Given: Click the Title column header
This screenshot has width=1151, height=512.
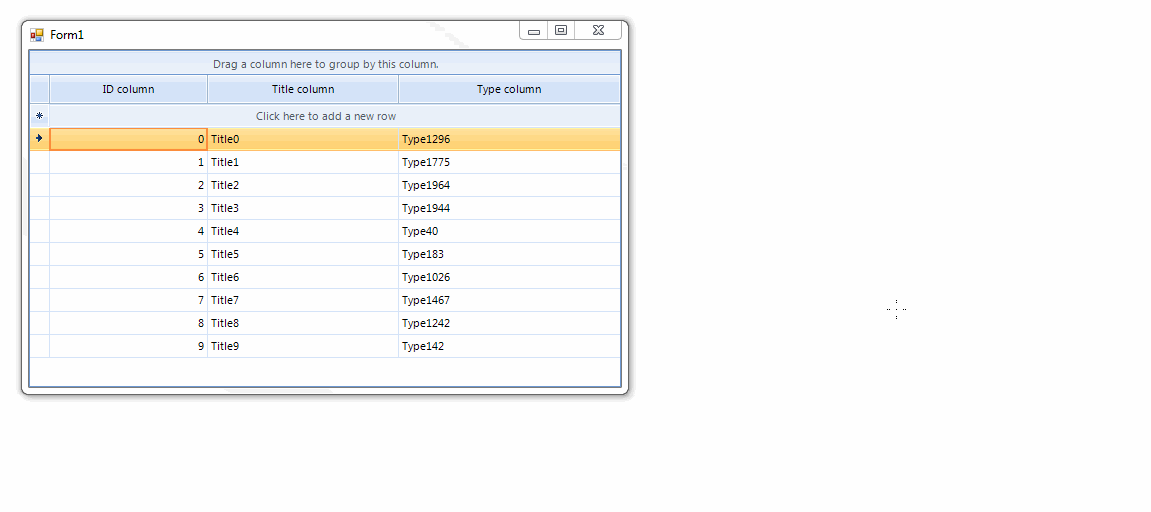Looking at the screenshot, I should [303, 89].
